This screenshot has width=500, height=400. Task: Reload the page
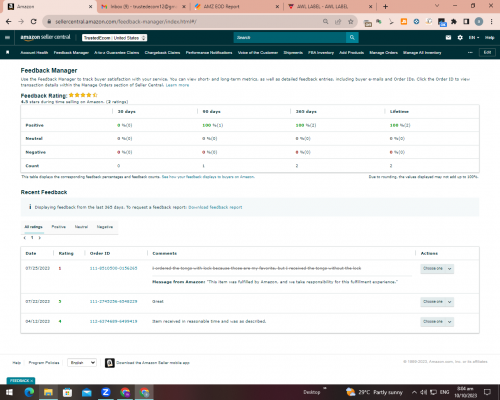pos(33,22)
